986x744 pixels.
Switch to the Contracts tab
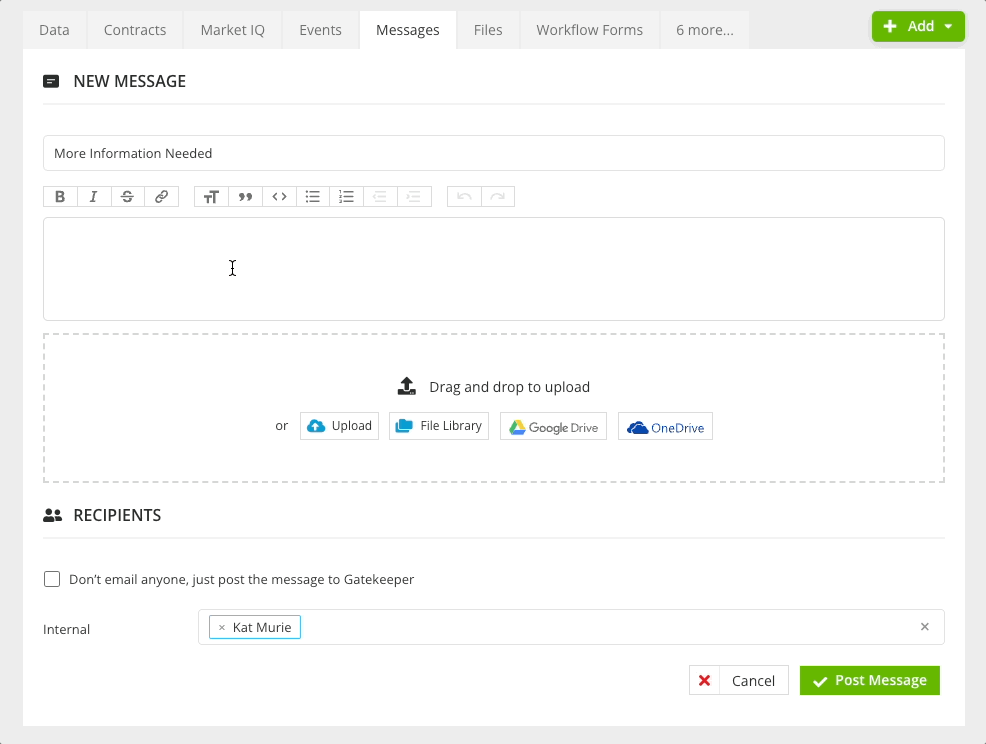(x=135, y=30)
